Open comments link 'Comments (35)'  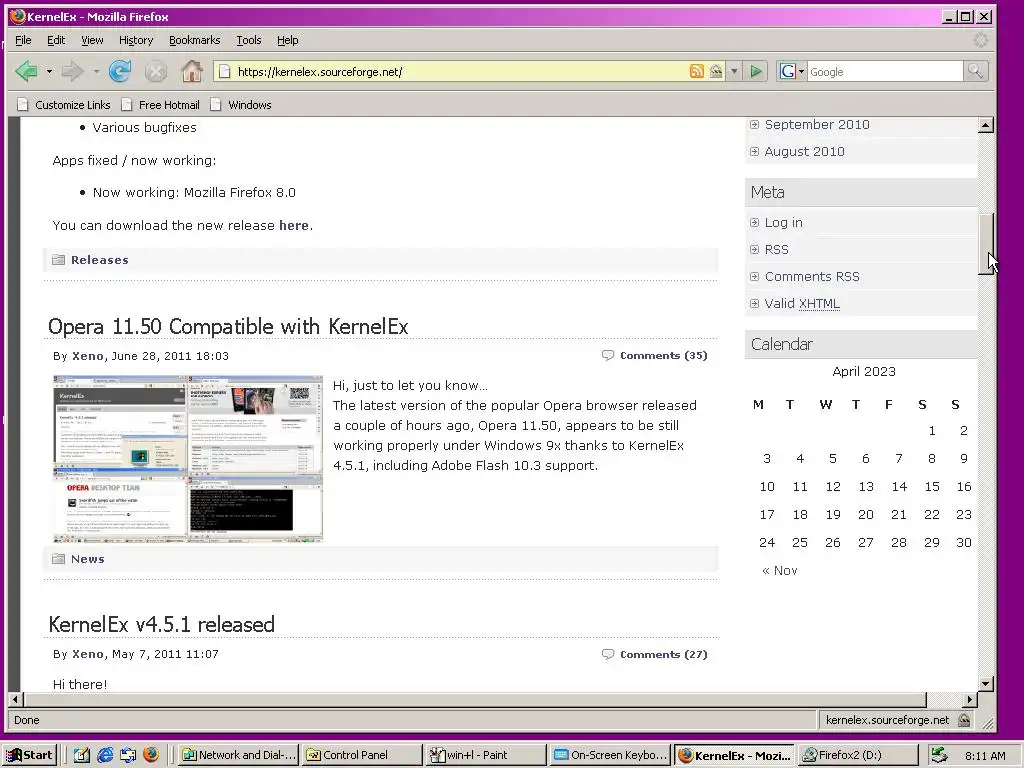click(x=664, y=355)
